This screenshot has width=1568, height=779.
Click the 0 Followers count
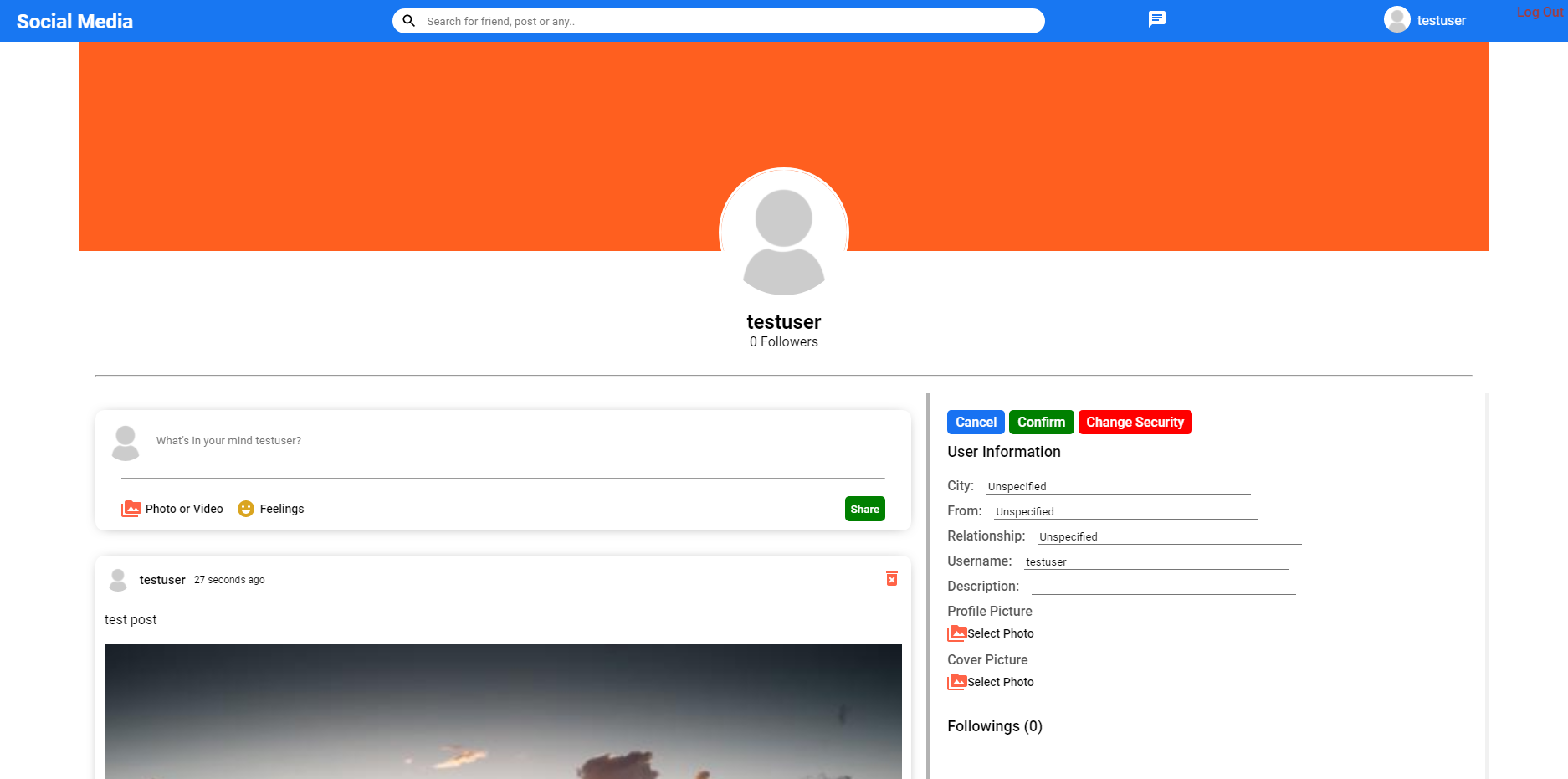[x=783, y=341]
